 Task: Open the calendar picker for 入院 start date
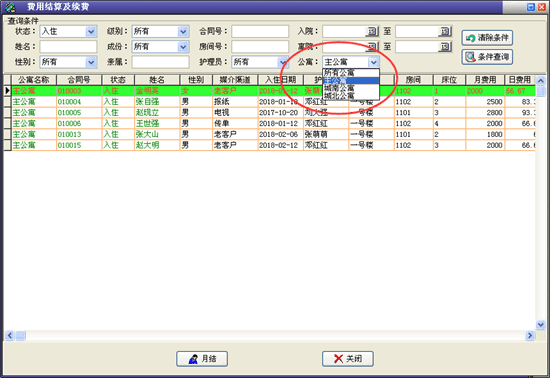click(x=372, y=32)
